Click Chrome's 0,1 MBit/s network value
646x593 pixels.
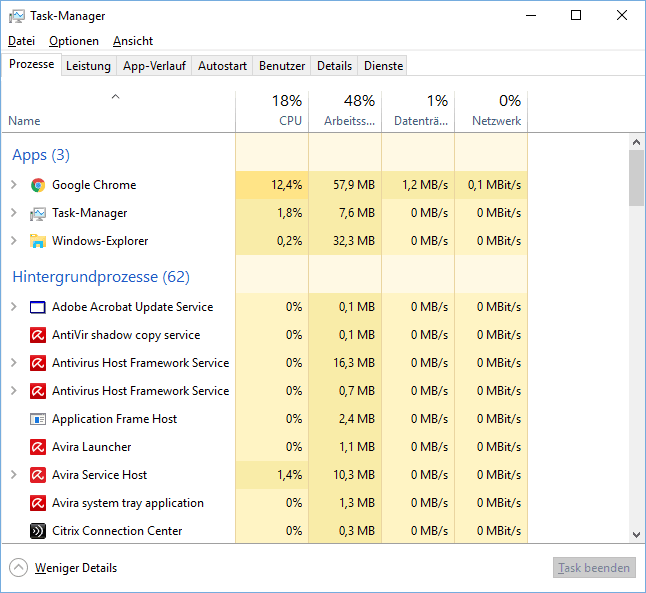(494, 185)
